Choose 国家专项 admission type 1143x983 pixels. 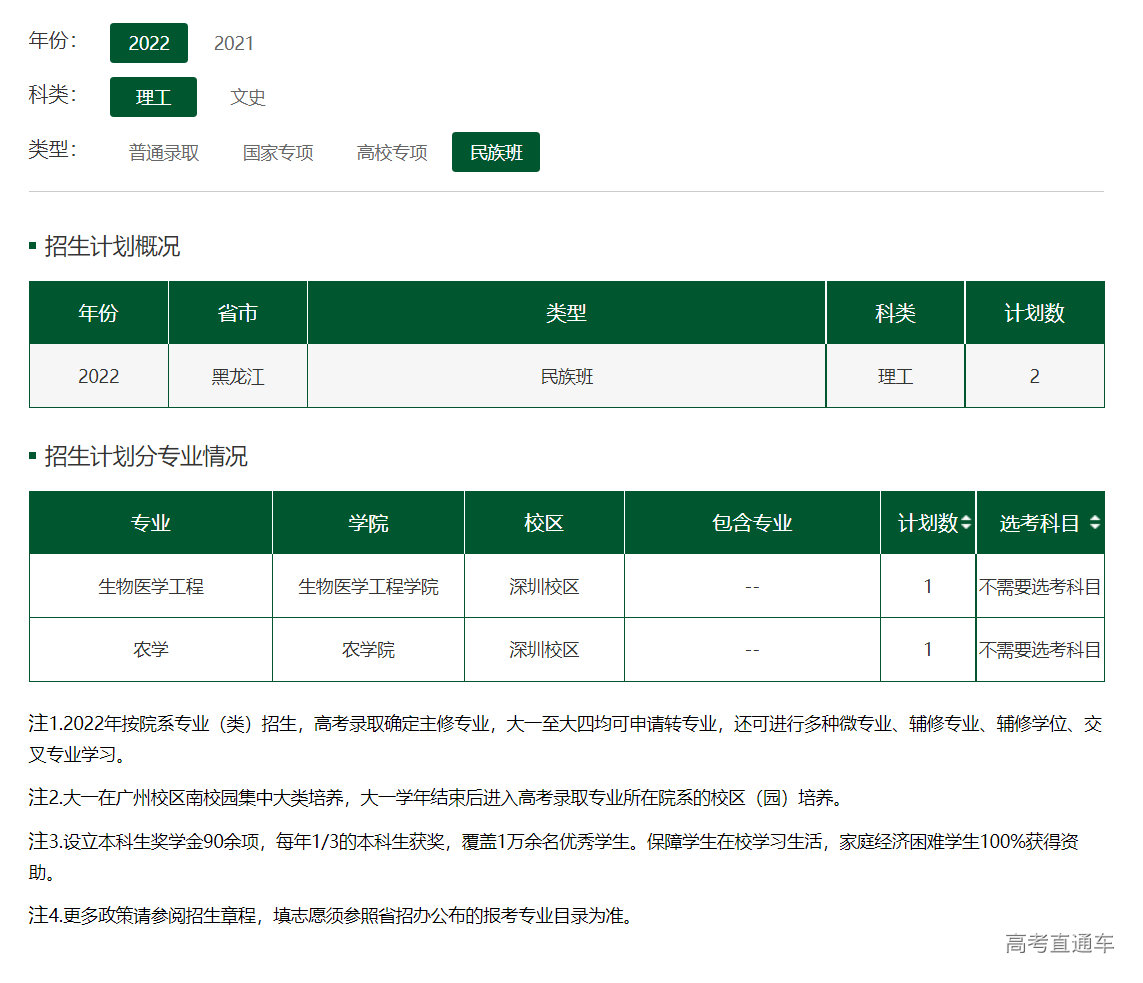[x=278, y=153]
